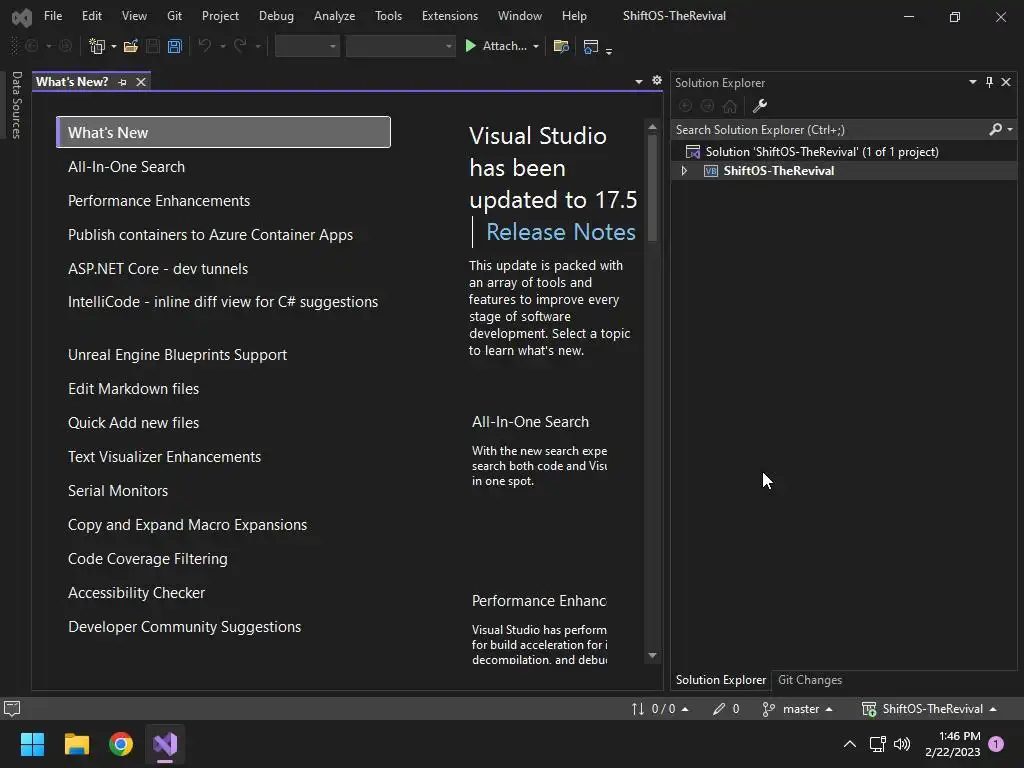Click the pending changes pencil indicator

click(726, 709)
